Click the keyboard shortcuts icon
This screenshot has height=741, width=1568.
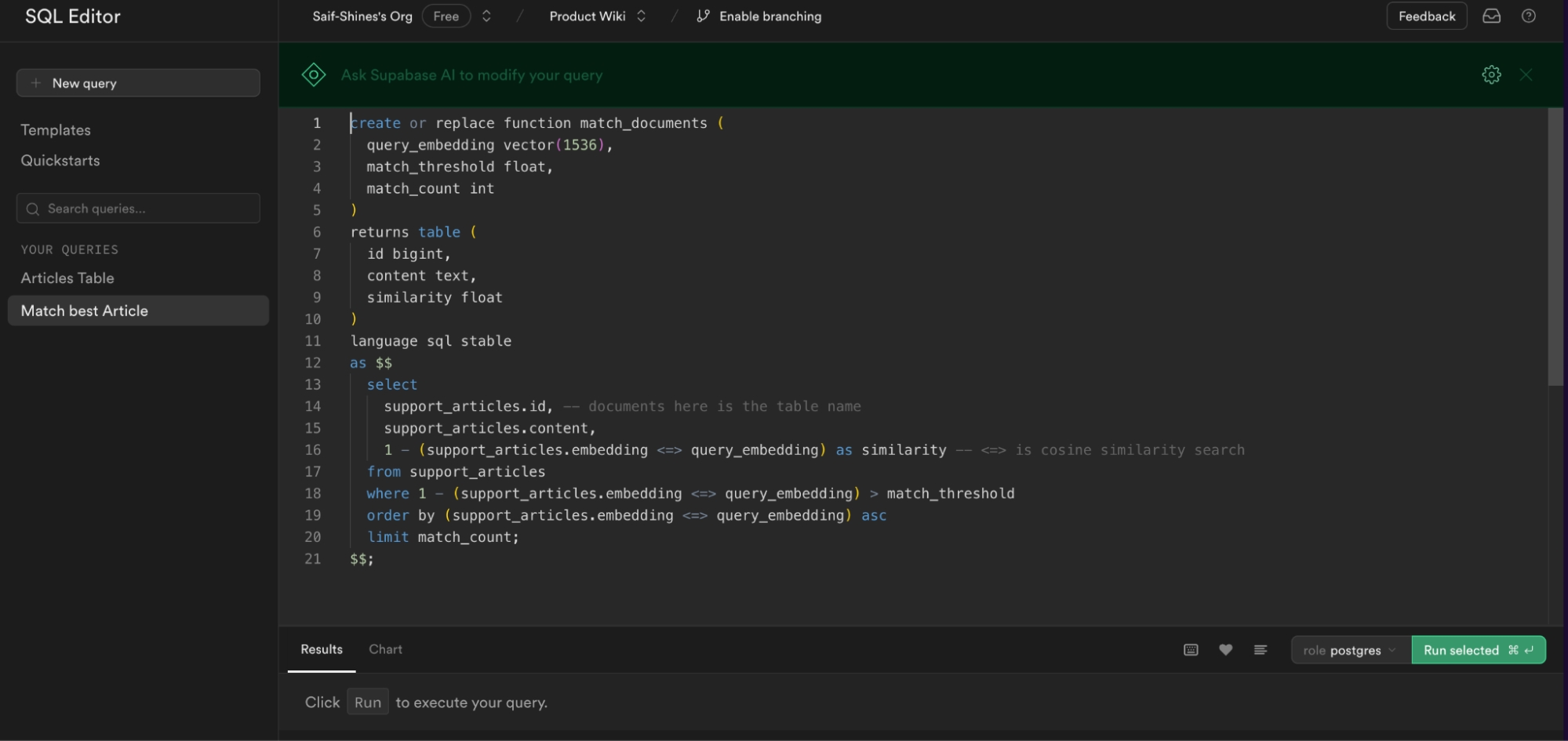1191,650
